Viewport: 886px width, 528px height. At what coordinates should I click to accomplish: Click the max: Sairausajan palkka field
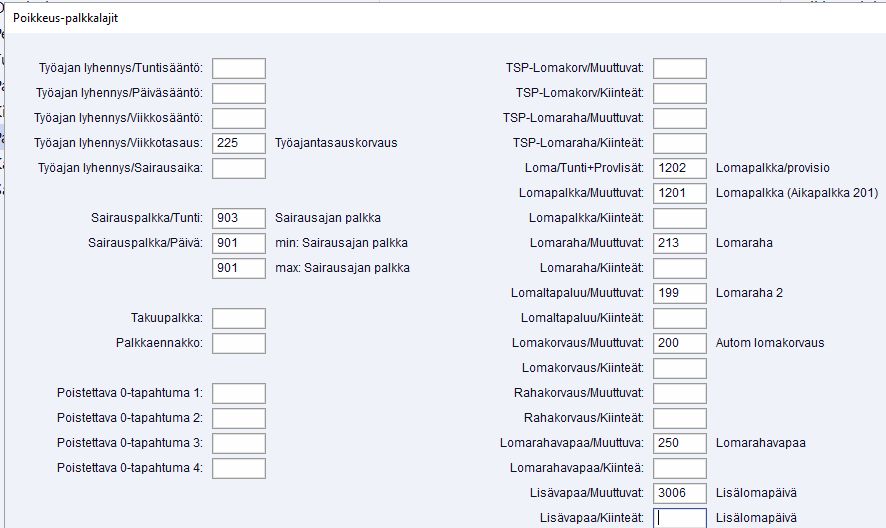239,268
